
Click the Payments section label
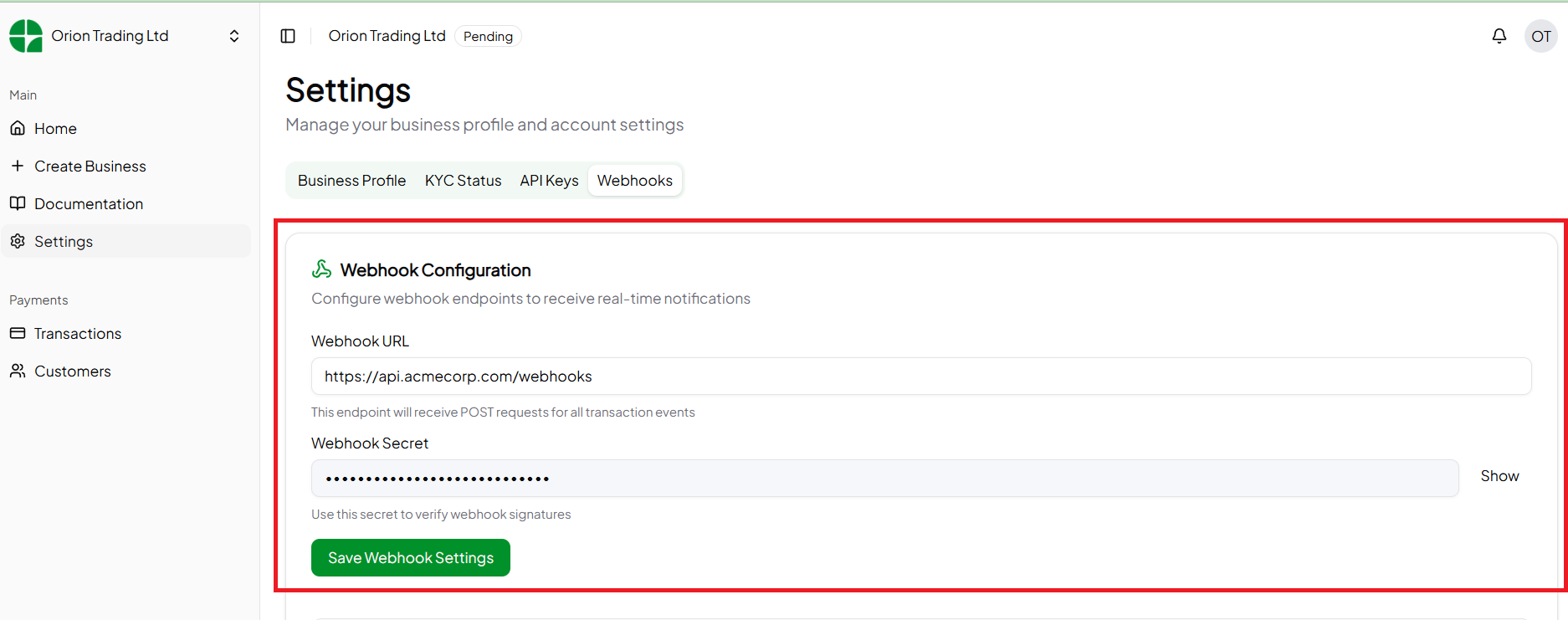point(38,300)
